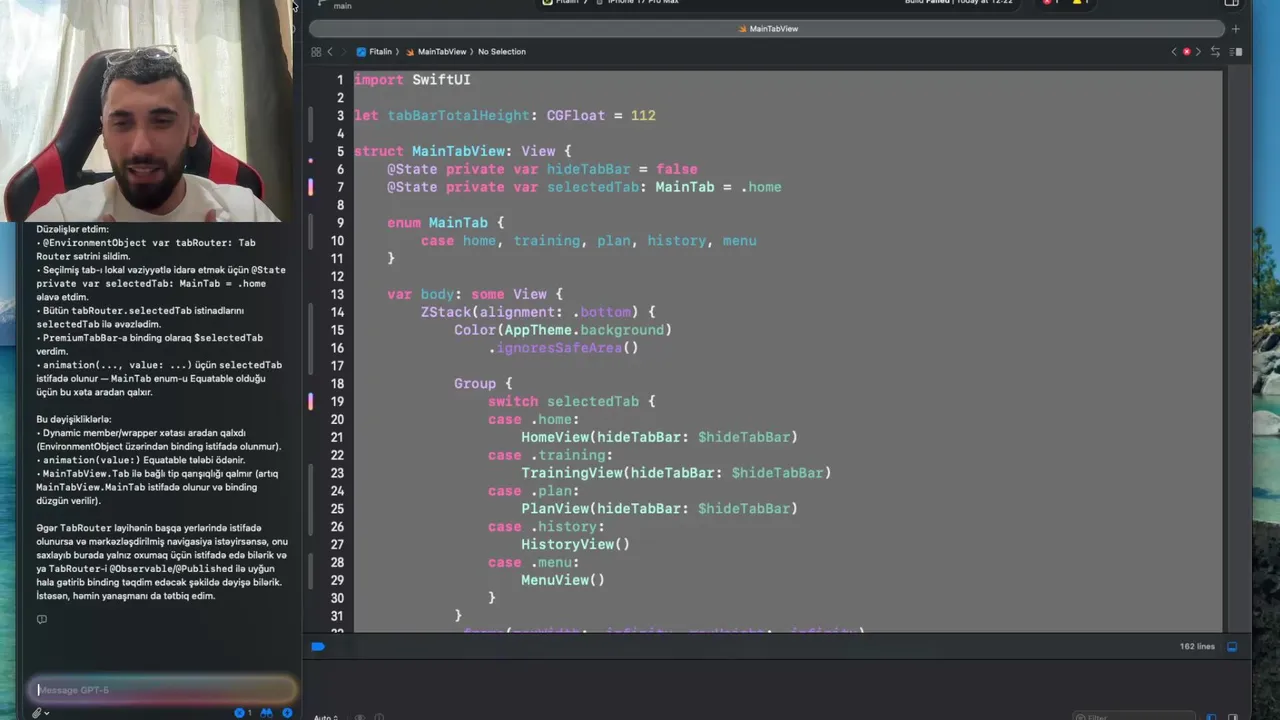This screenshot has height=720, width=1280.
Task: Jump to next issue arrow
Action: 1198,52
